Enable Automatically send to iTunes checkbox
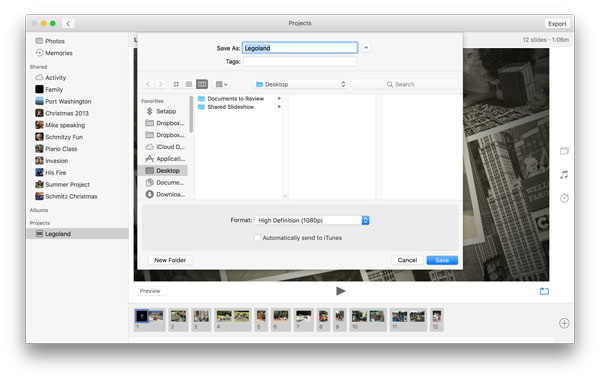The image size is (600, 380). (258, 238)
